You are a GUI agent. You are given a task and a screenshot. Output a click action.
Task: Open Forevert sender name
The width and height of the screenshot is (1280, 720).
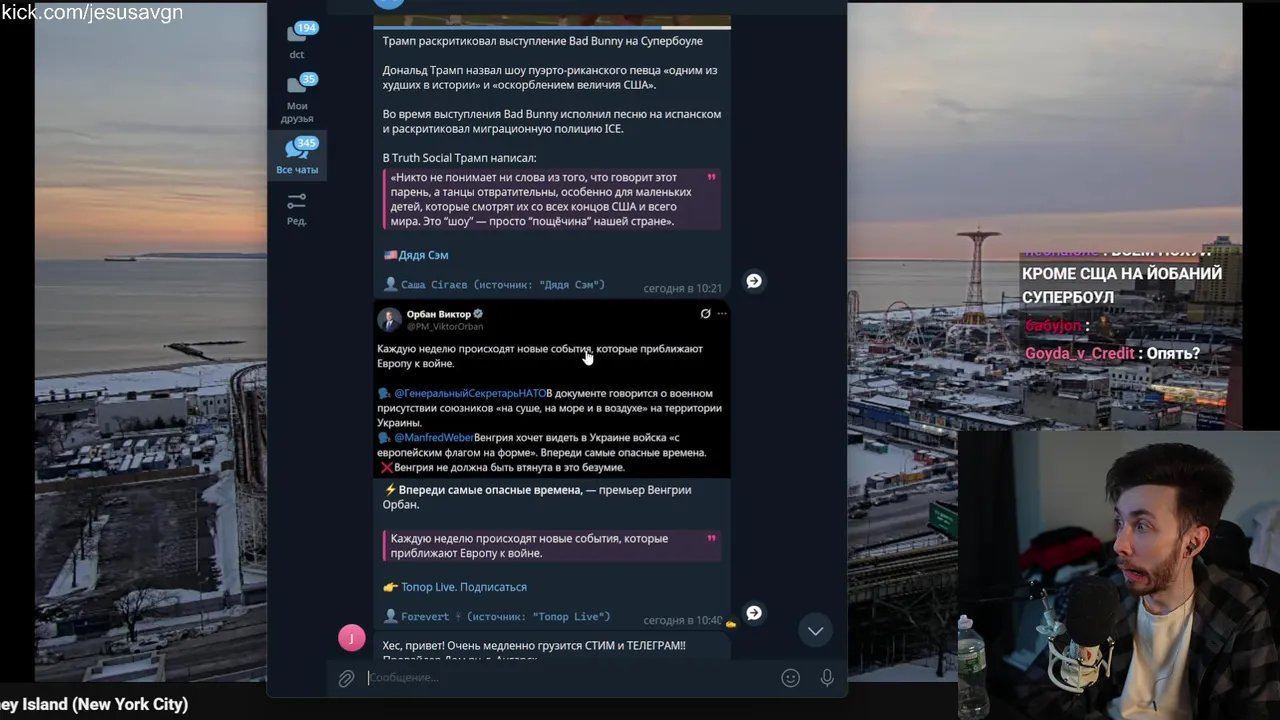[425, 617]
